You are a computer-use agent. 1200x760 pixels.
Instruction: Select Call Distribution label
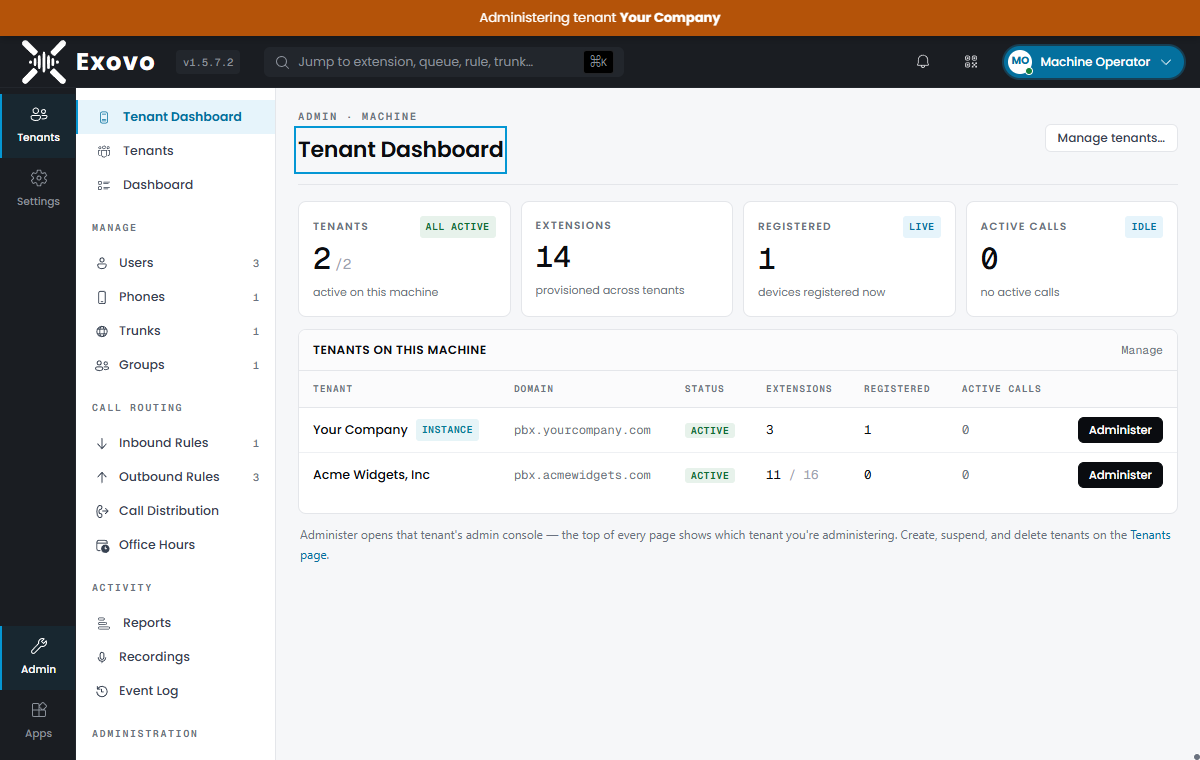(169, 511)
